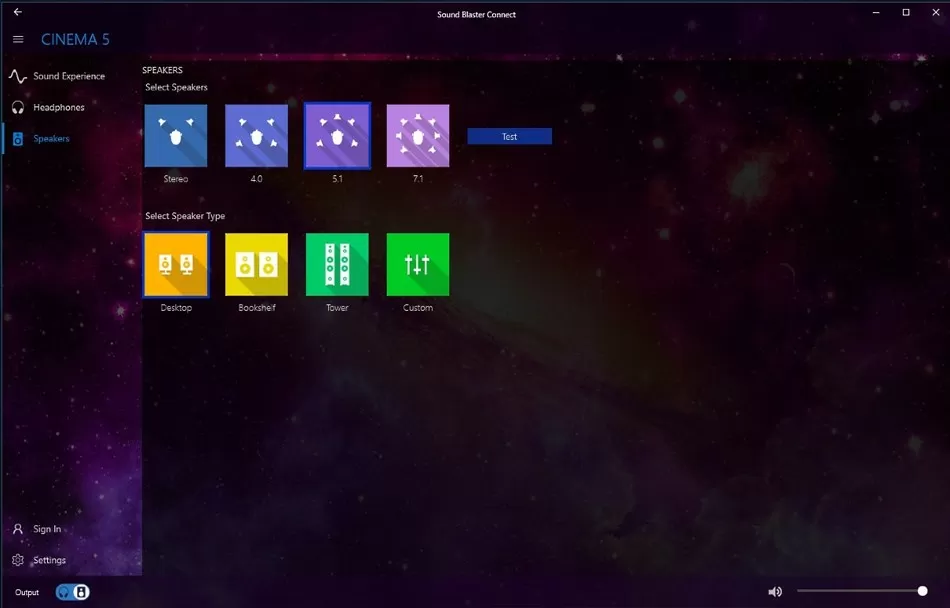The image size is (950, 608).
Task: Select the 5.1 surround speaker tile
Action: (x=337, y=136)
